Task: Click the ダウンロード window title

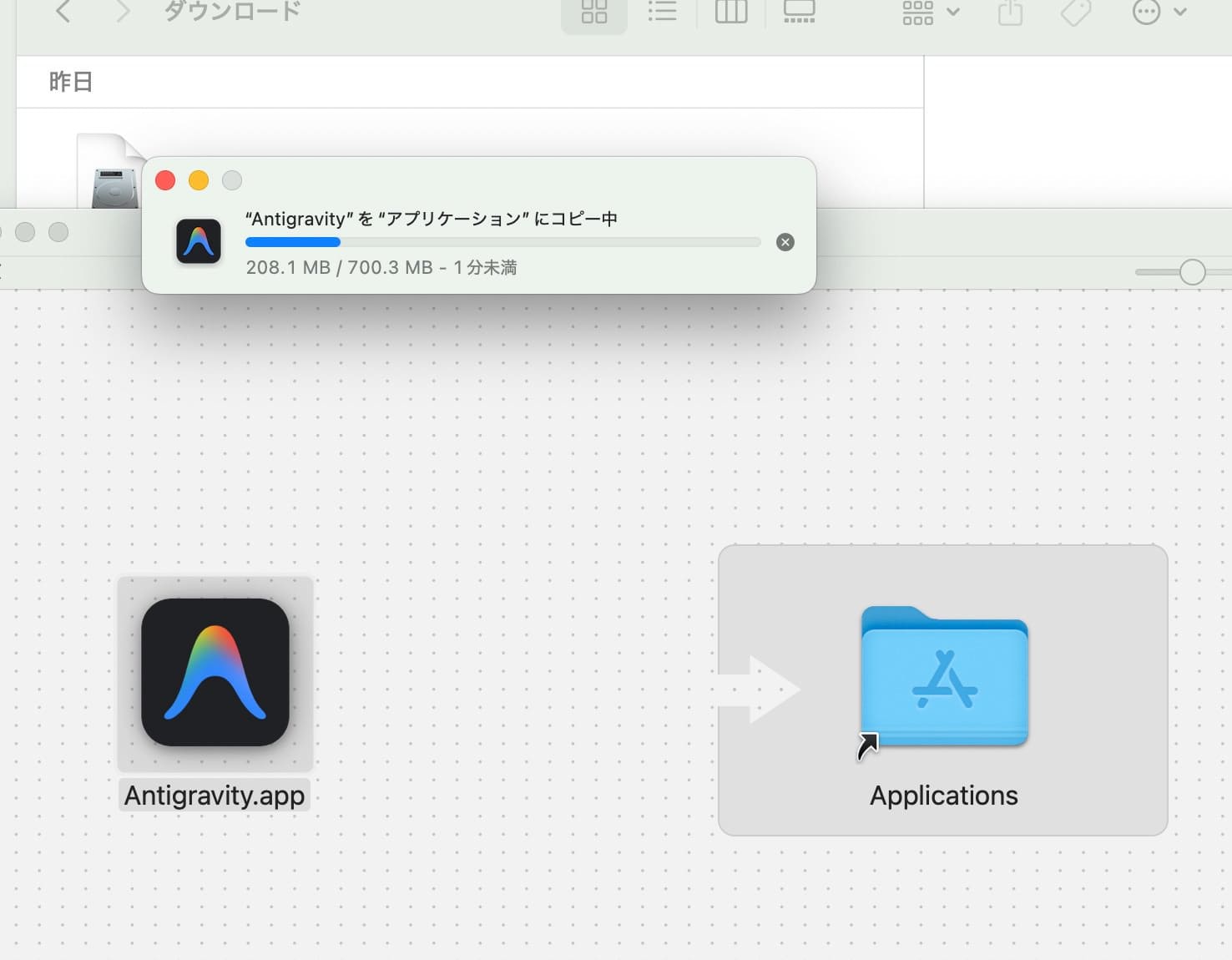Action: click(231, 12)
